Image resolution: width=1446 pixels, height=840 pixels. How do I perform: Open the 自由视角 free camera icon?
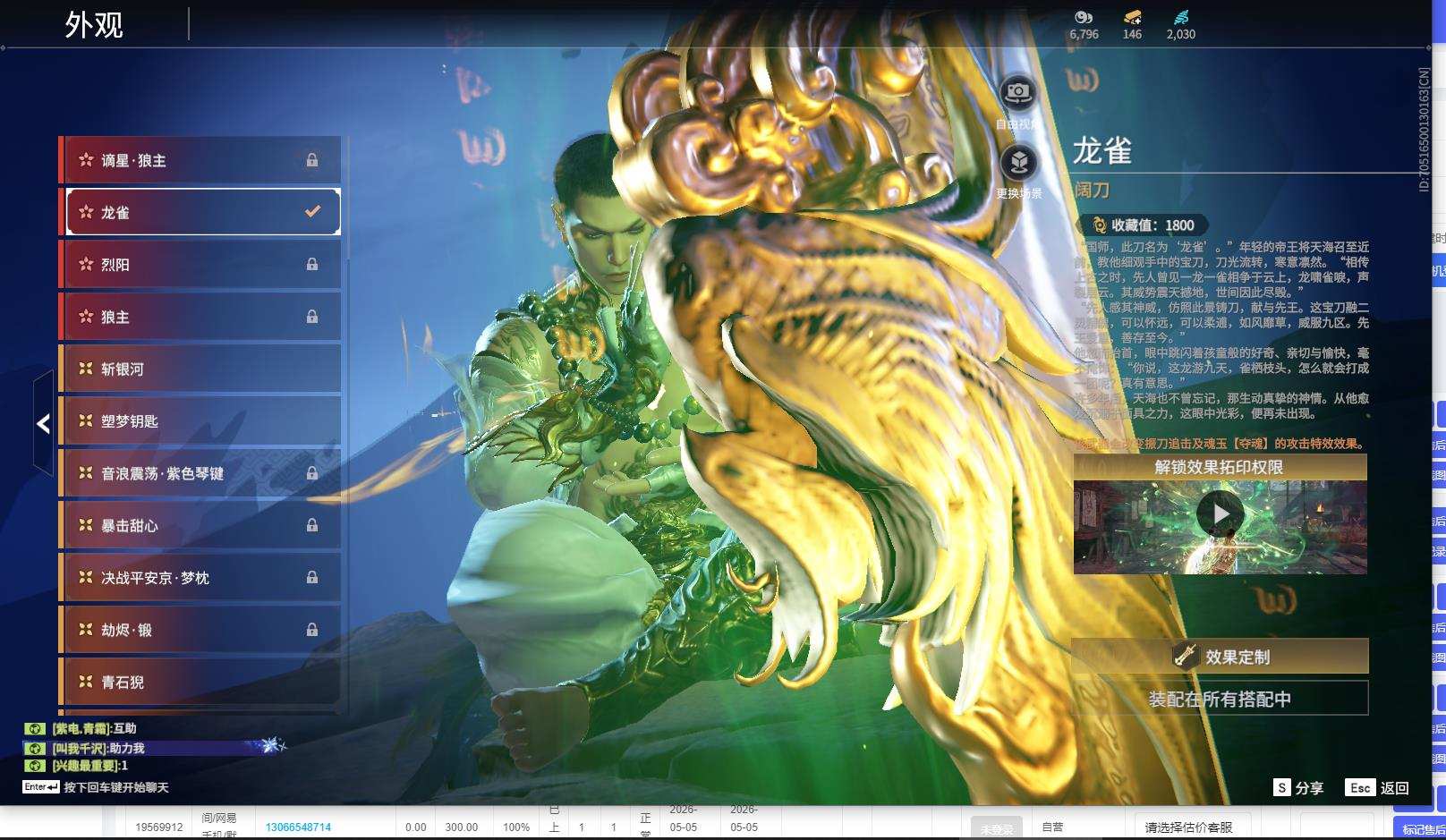(1018, 93)
